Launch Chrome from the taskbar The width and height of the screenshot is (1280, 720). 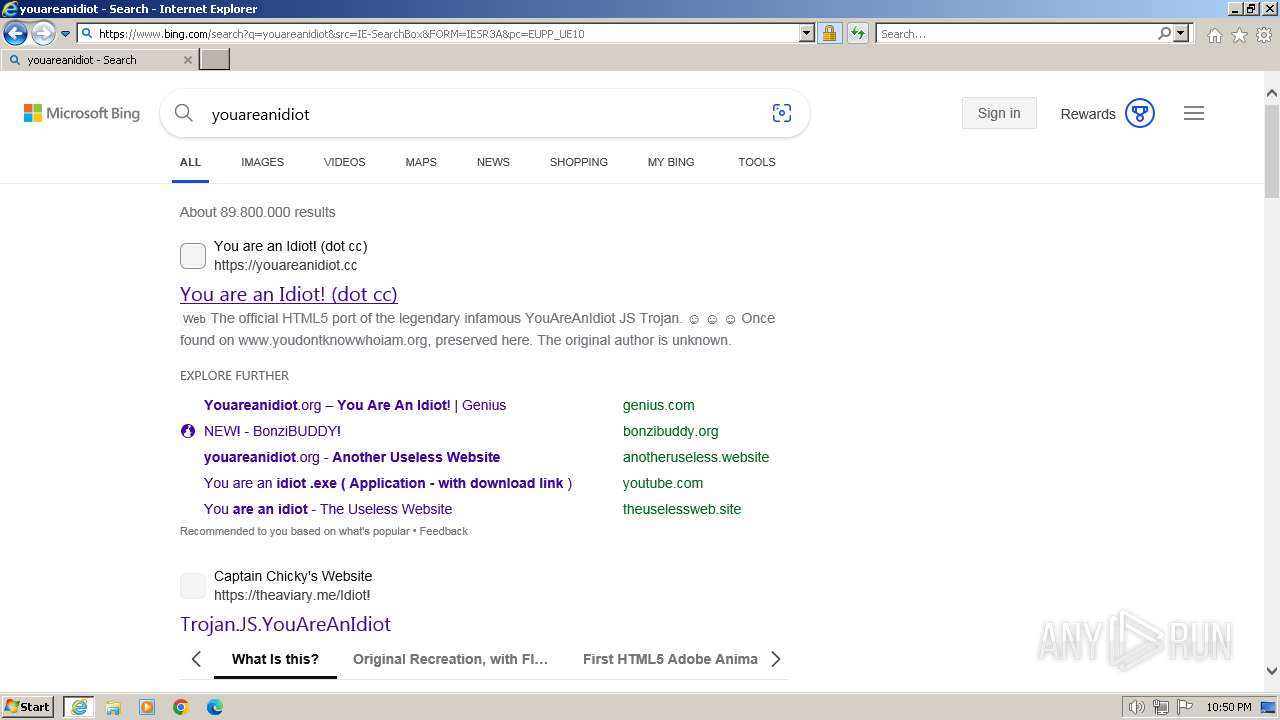coord(181,707)
